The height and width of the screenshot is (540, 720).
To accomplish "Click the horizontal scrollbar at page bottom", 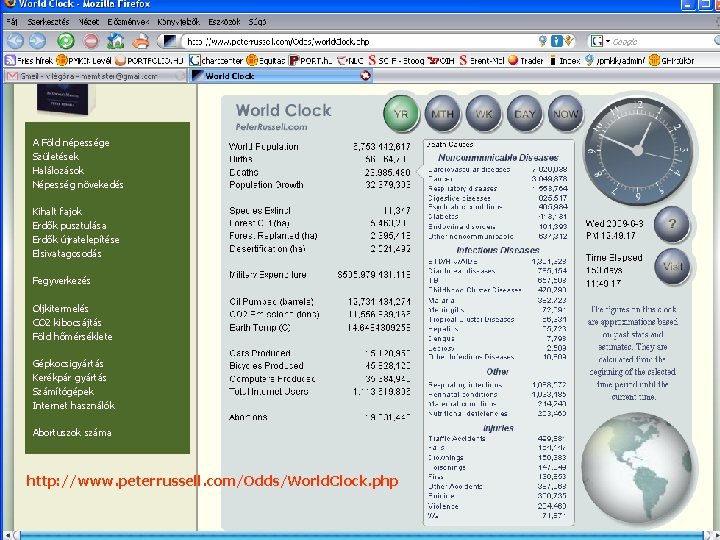I will [360, 536].
